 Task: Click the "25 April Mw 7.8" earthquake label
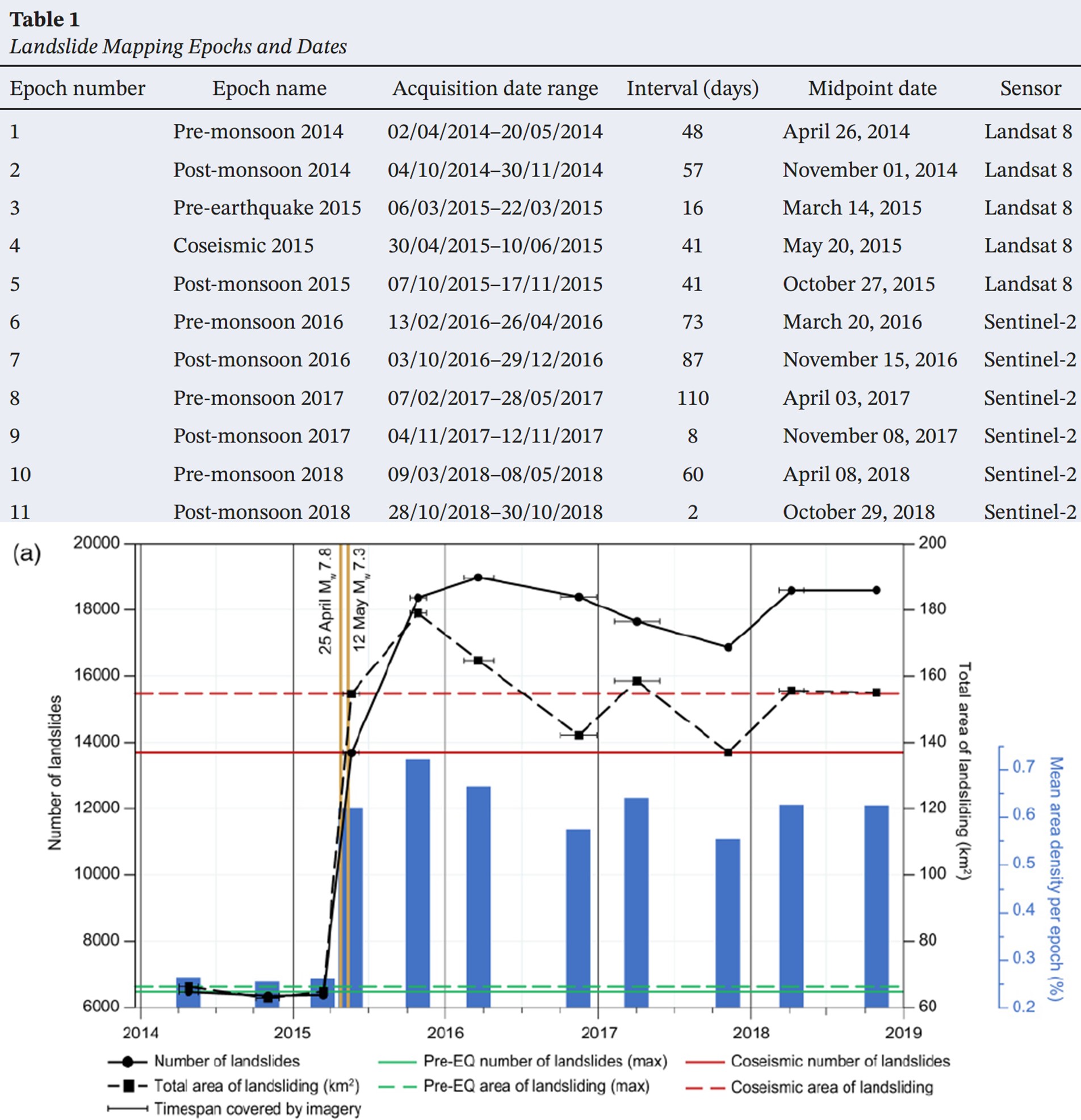[x=325, y=601]
